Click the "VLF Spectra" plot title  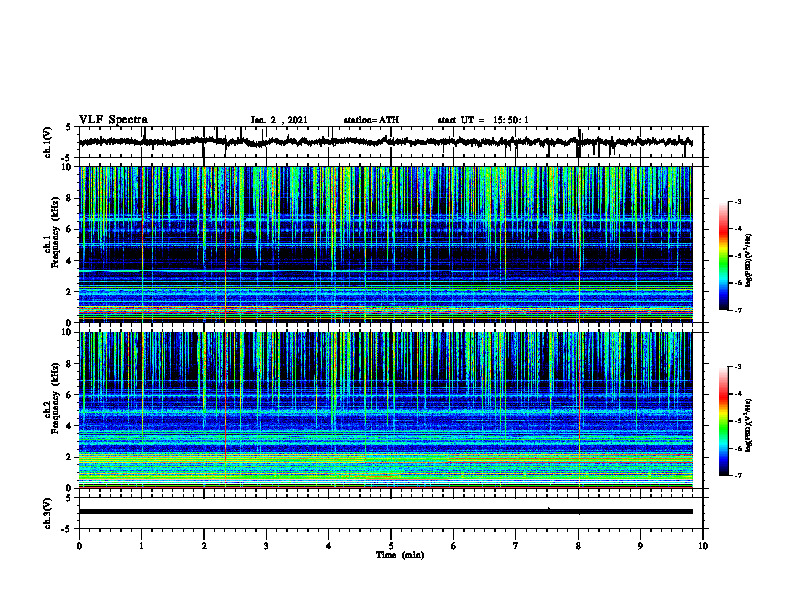pos(113,120)
